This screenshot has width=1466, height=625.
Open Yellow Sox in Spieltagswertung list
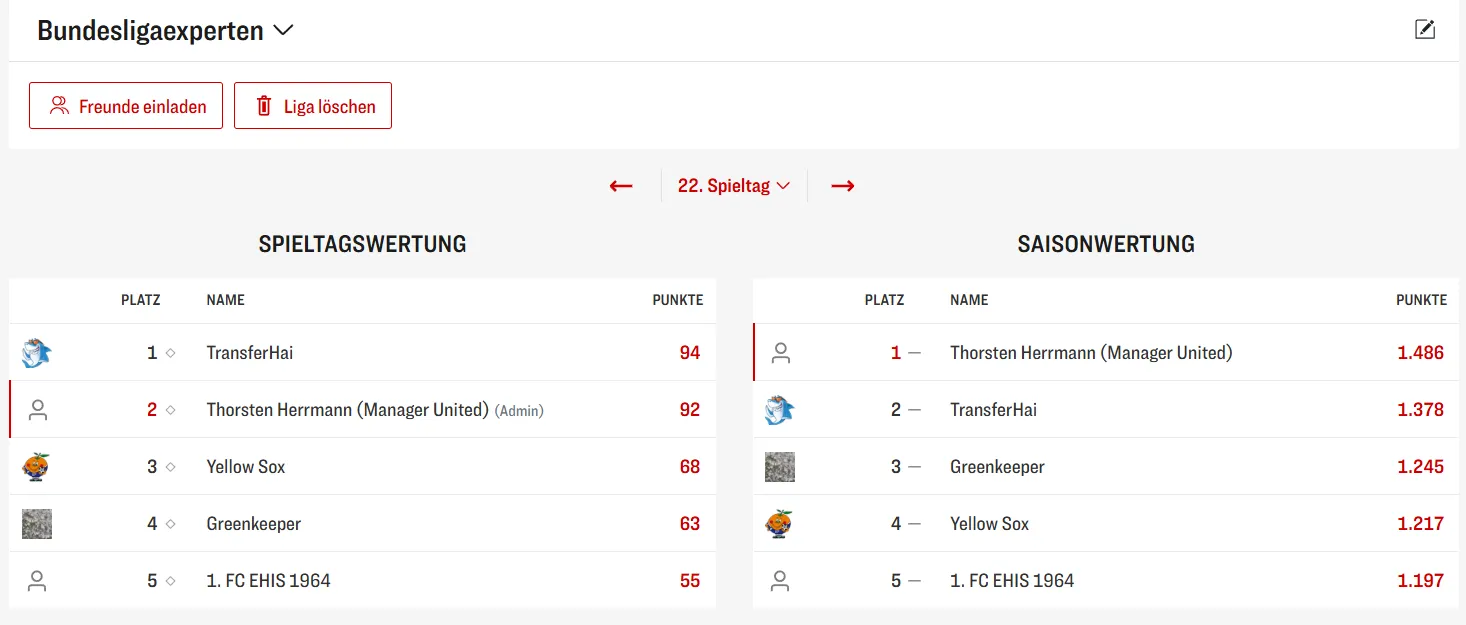tap(246, 467)
